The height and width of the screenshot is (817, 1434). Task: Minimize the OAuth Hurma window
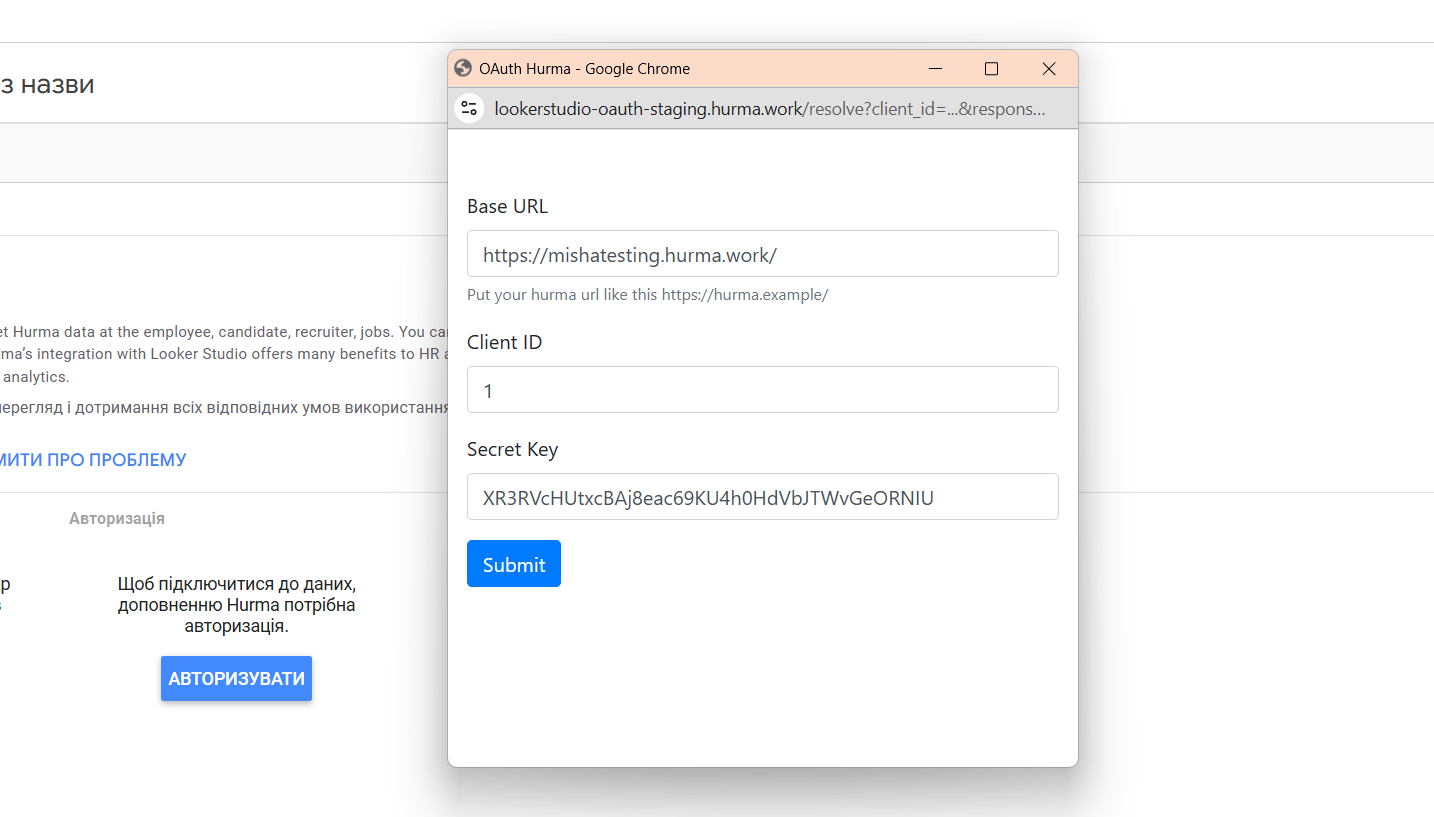pos(936,69)
